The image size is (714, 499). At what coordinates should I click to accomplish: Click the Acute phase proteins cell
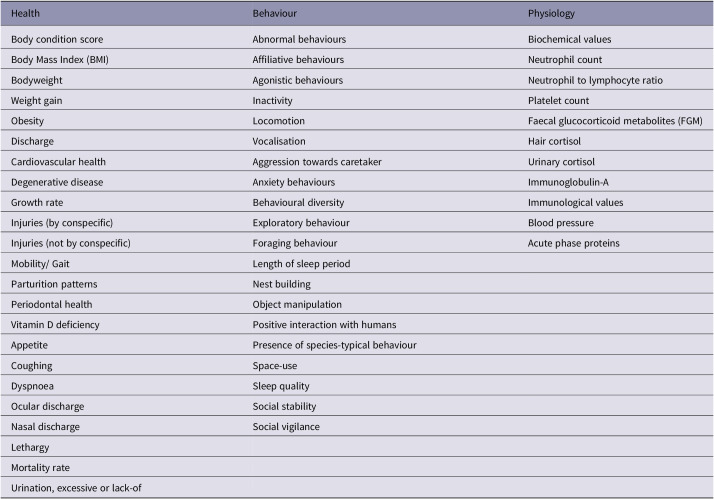[573, 244]
